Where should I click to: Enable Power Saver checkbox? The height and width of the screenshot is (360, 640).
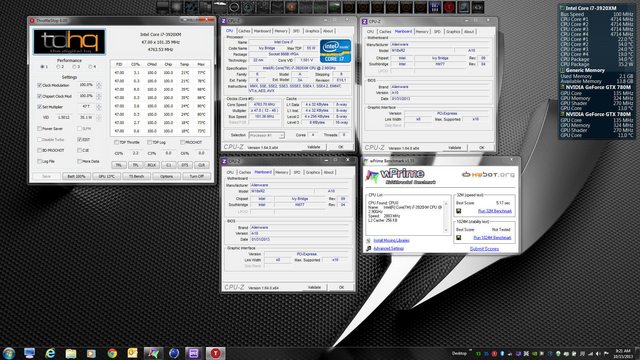(40, 129)
